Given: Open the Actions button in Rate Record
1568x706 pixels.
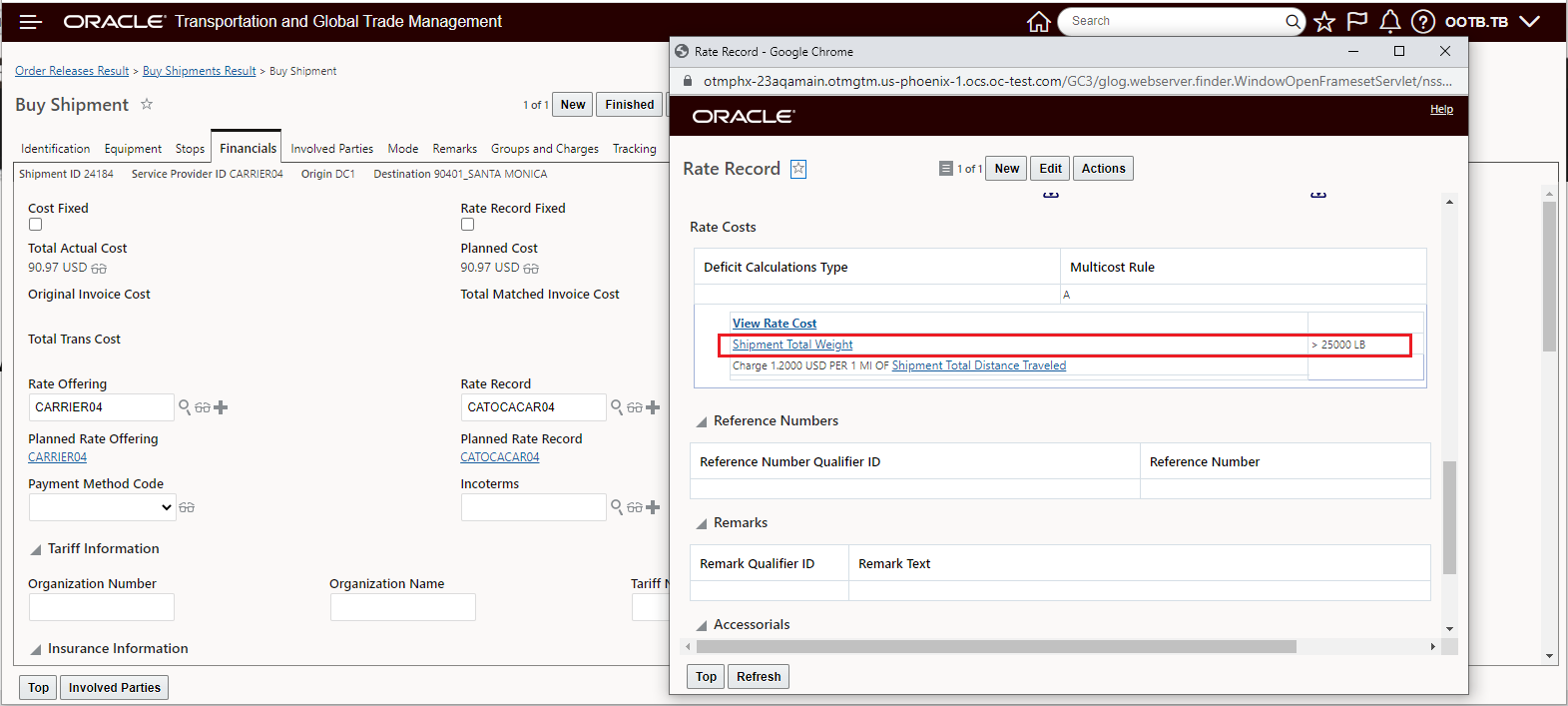Looking at the screenshot, I should [x=1103, y=168].
